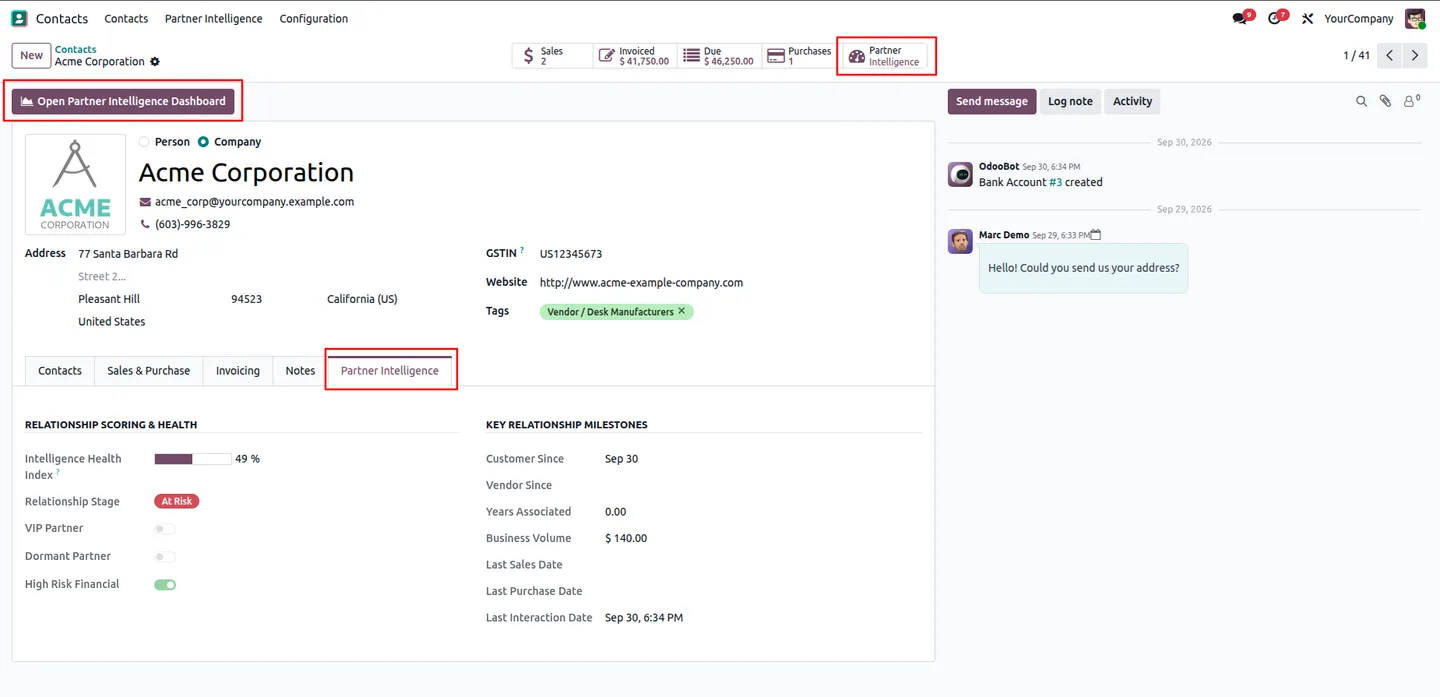Click the followers person icon
Image resolution: width=1440 pixels, height=697 pixels.
pos(1410,101)
